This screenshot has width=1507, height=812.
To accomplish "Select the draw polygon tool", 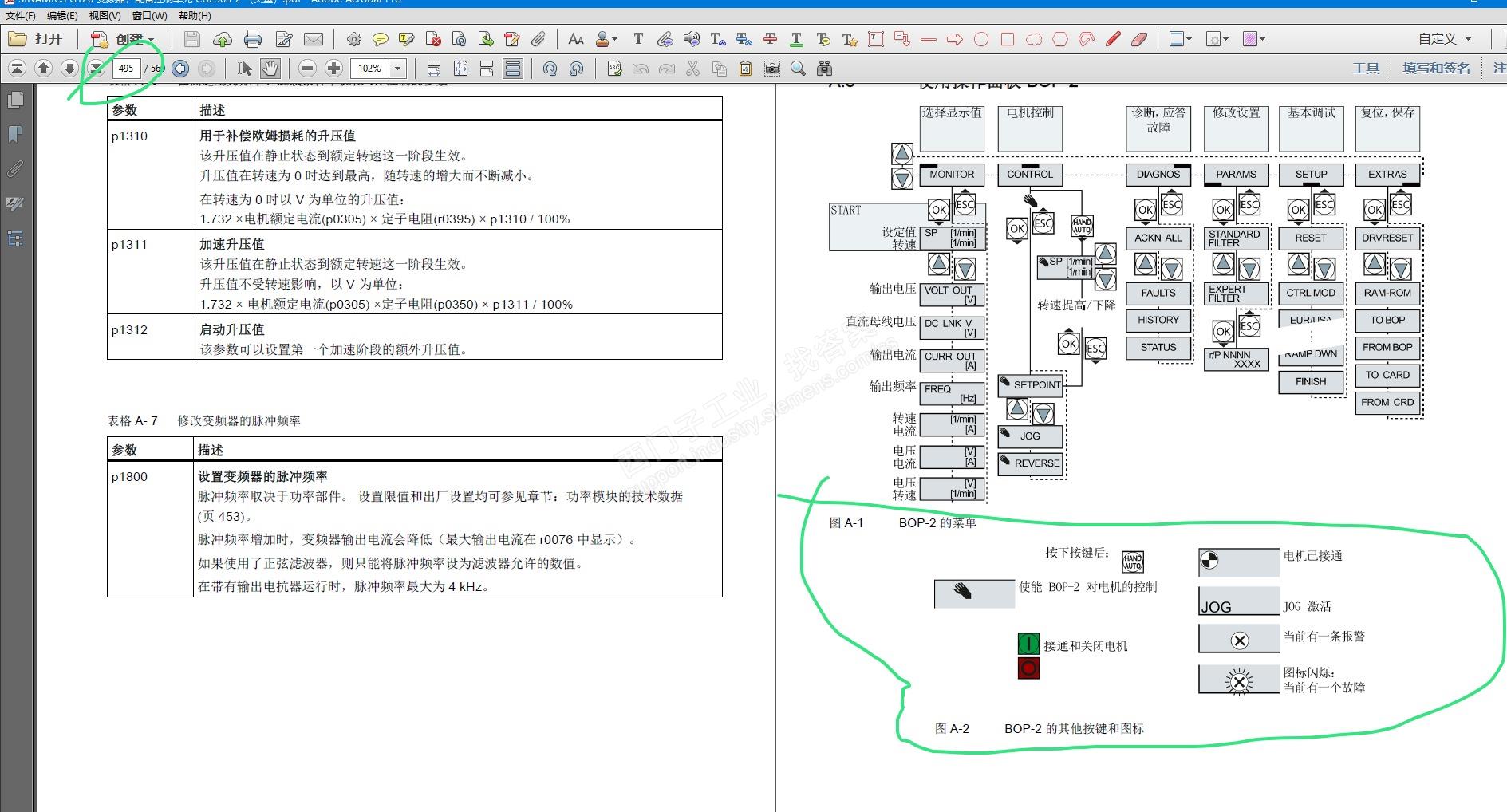I will coord(1060,39).
